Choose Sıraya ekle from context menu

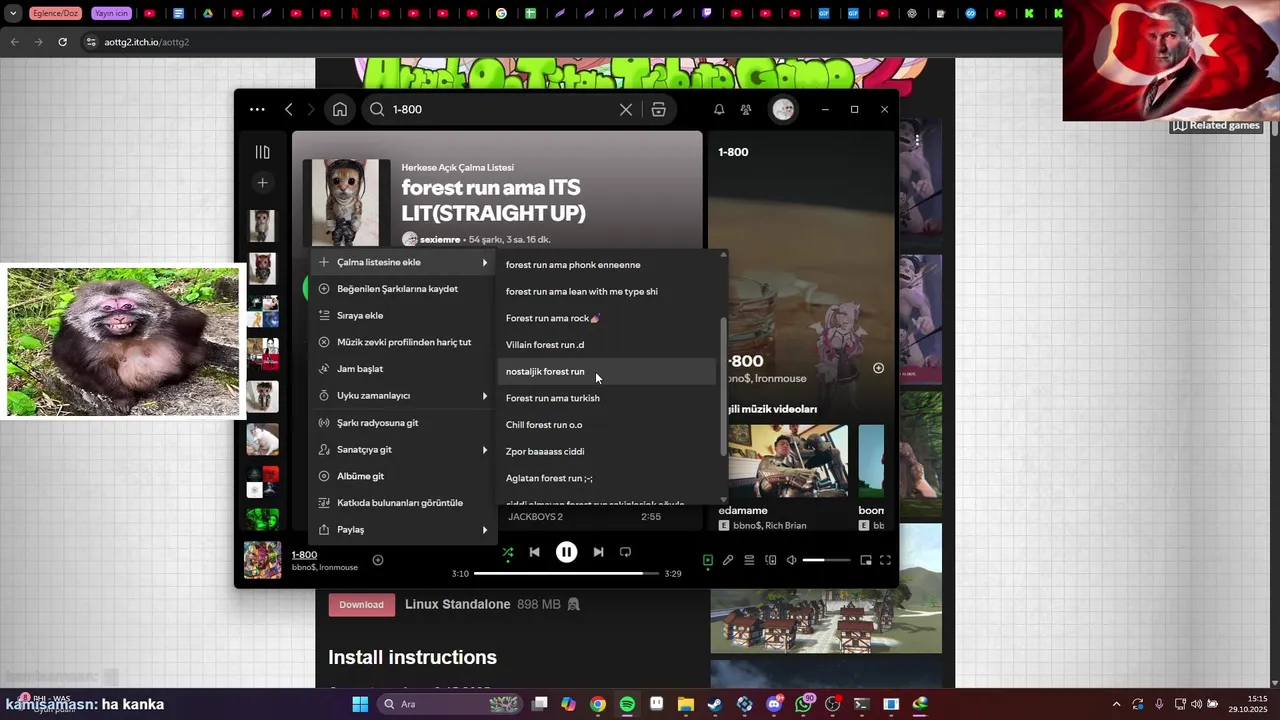pyautogui.click(x=405, y=316)
